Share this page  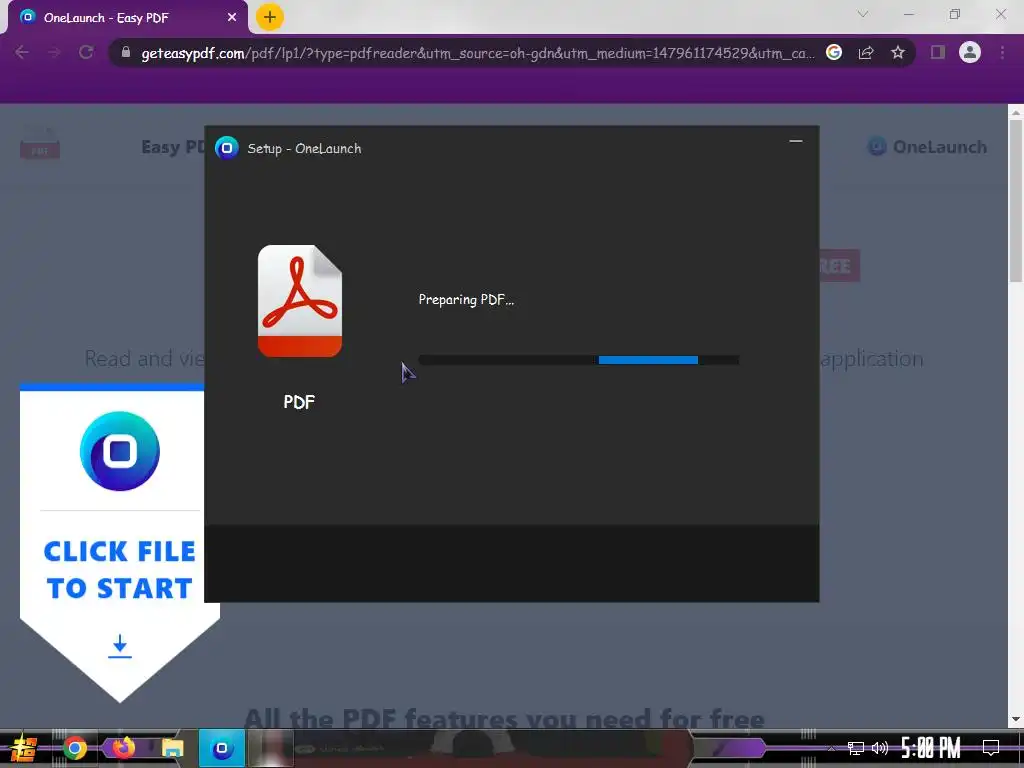pyautogui.click(x=866, y=52)
